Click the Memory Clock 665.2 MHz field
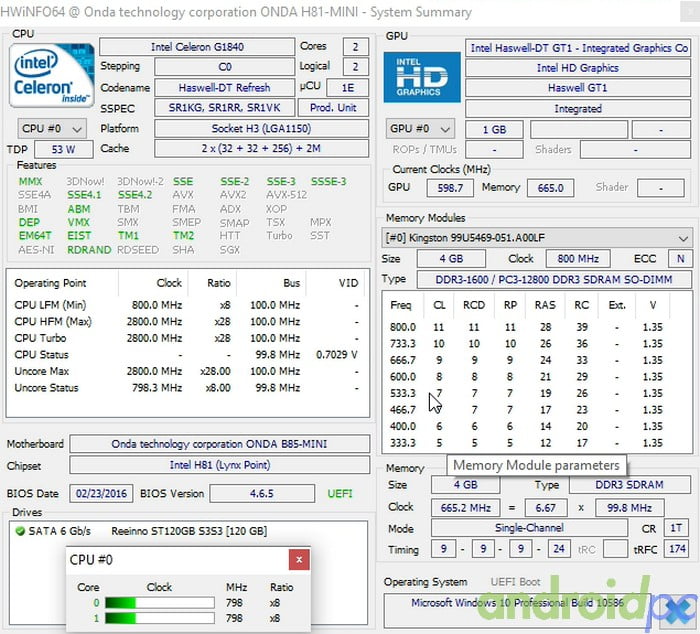 466,508
